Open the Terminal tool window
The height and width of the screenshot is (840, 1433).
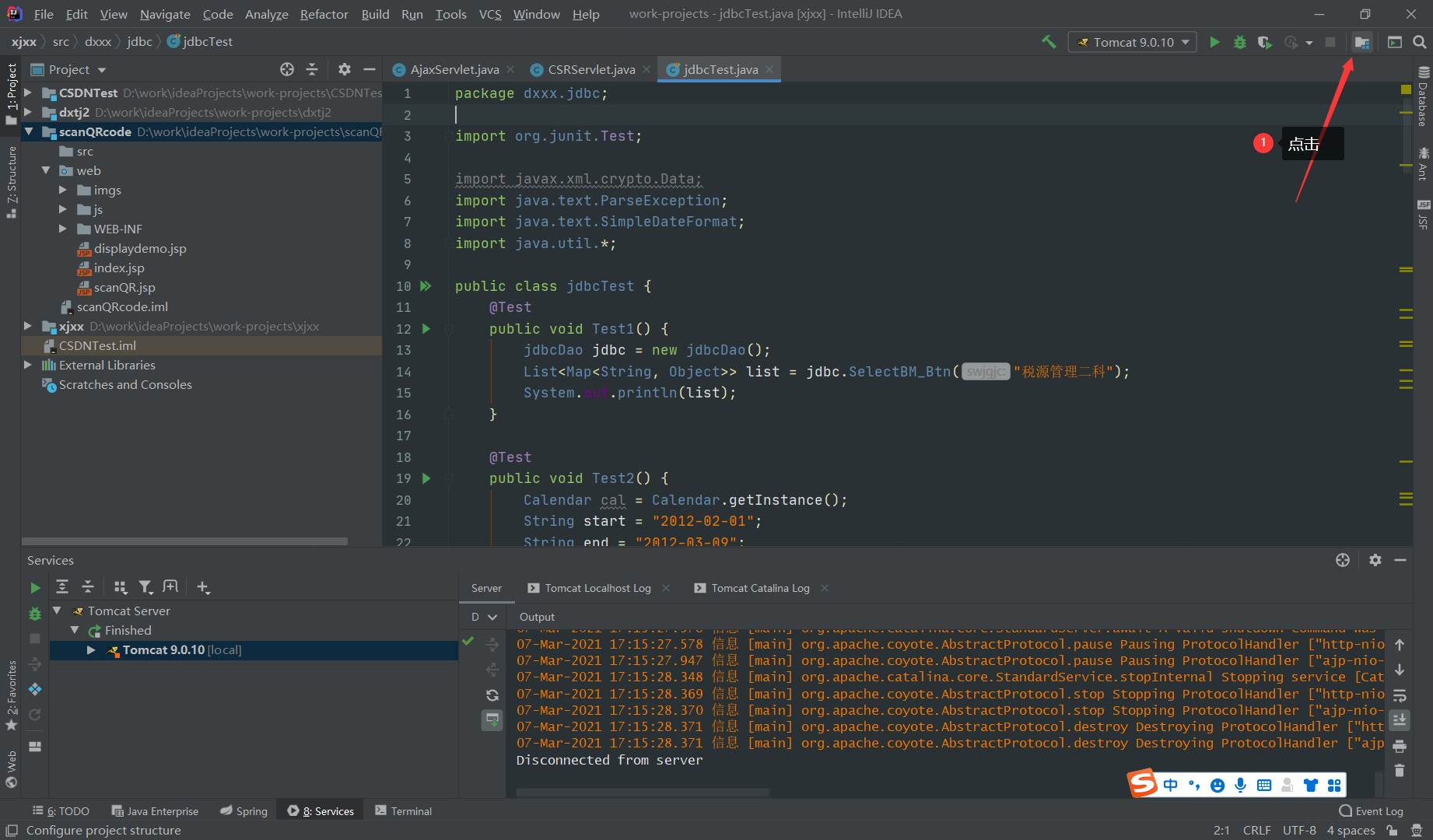403,810
